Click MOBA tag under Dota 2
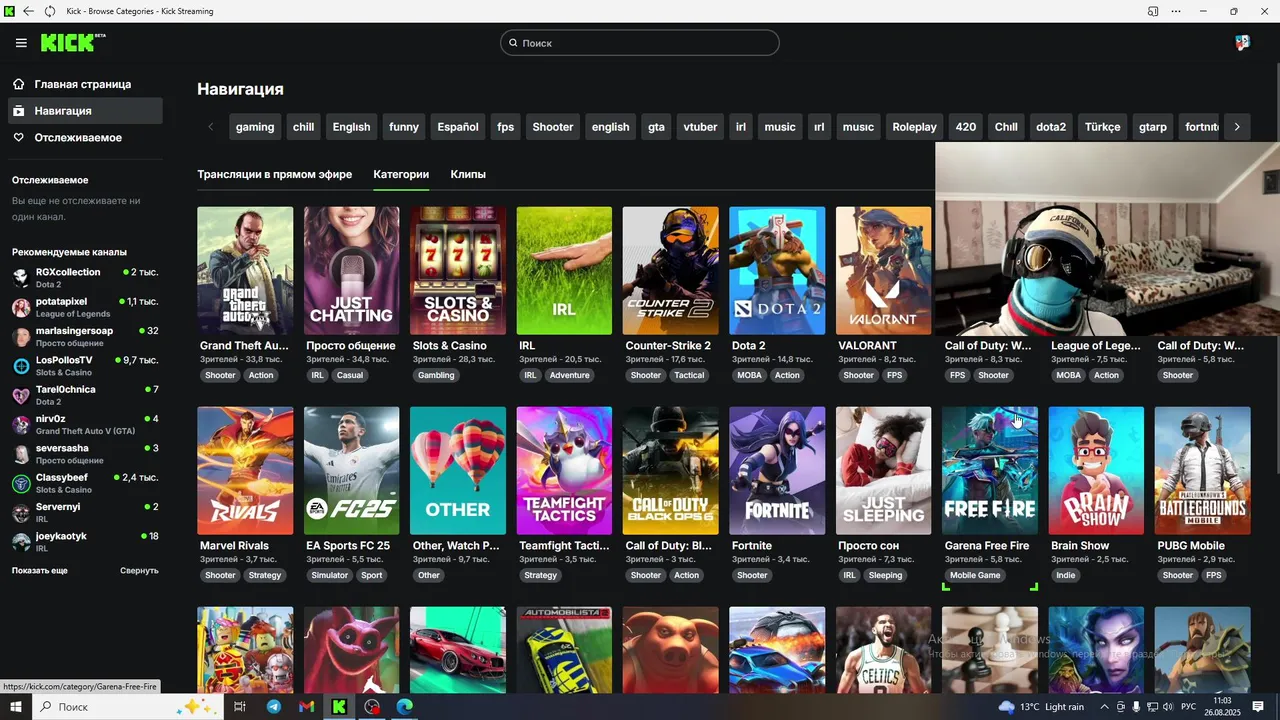The image size is (1280, 720). 748,375
